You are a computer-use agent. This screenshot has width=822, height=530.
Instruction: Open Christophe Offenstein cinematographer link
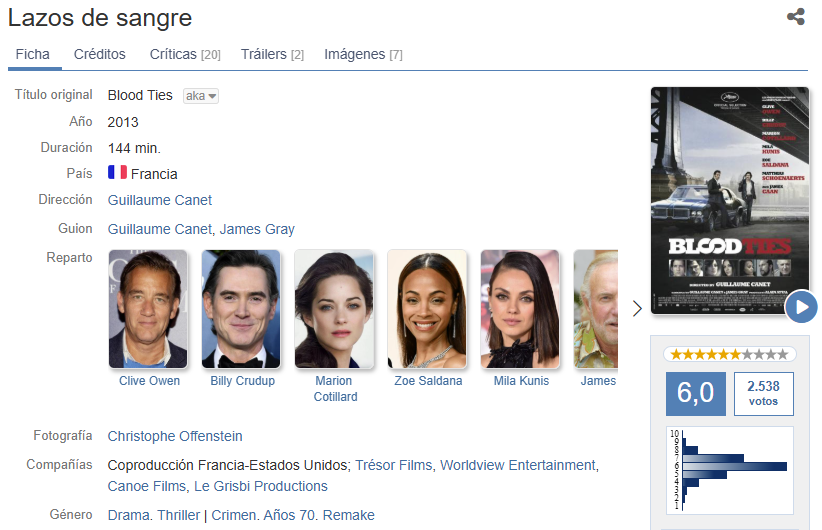(175, 436)
